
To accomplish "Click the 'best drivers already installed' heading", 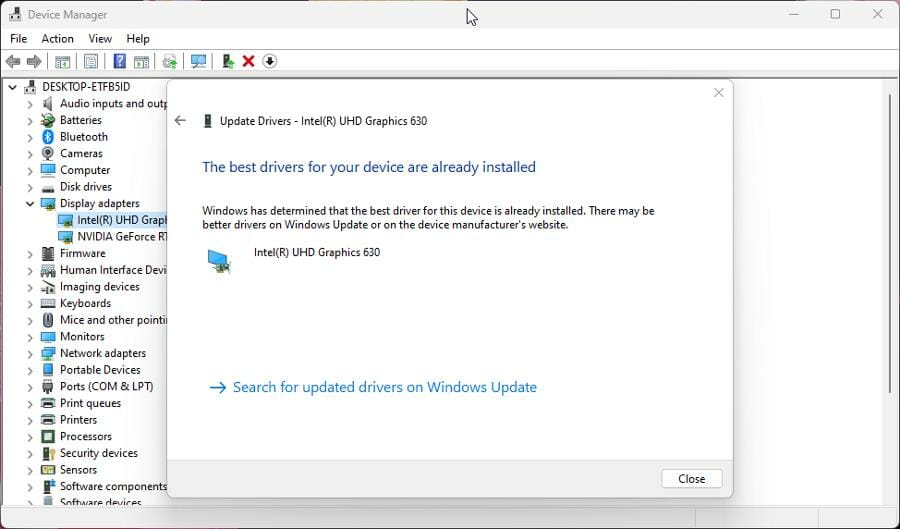I will pos(369,167).
